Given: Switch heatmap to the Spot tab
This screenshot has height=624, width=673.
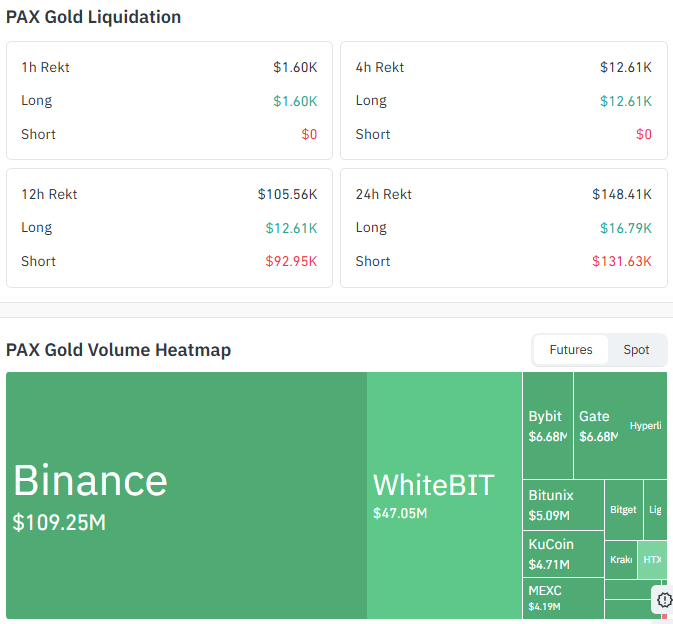Looking at the screenshot, I should (x=636, y=350).
